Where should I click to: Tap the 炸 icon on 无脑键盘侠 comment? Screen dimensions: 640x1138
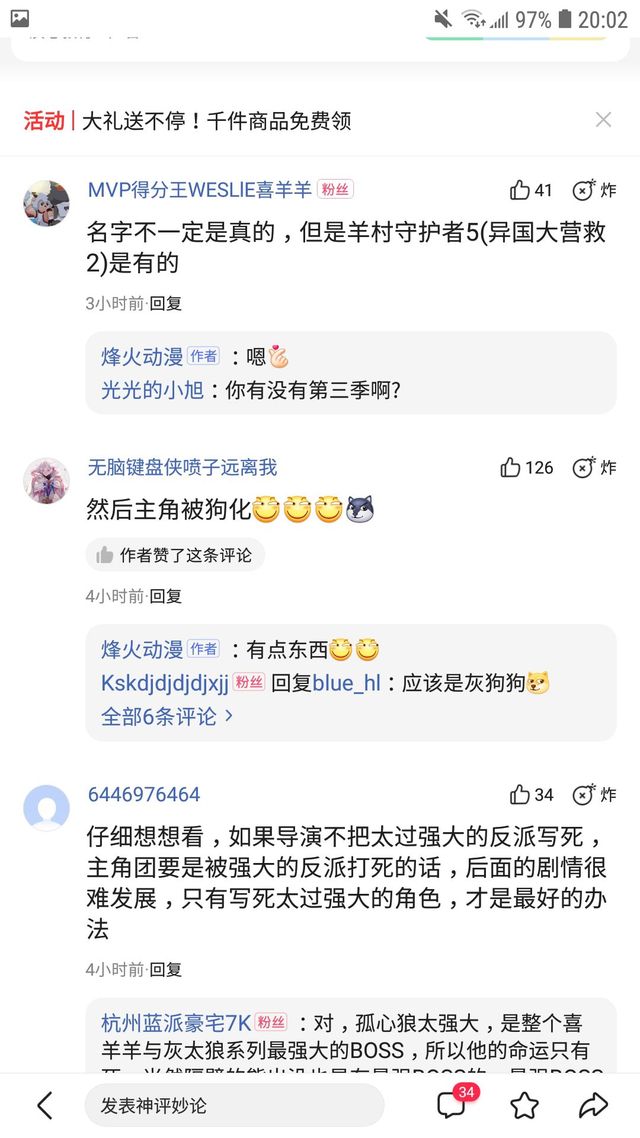coord(594,467)
